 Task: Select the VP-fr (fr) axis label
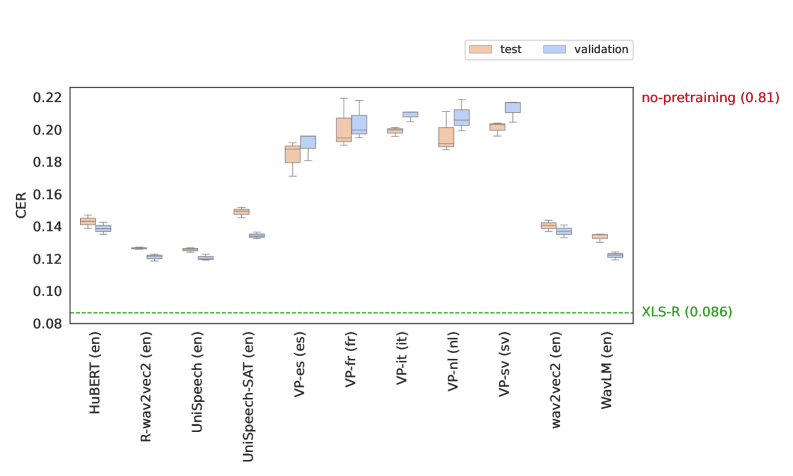tap(353, 362)
